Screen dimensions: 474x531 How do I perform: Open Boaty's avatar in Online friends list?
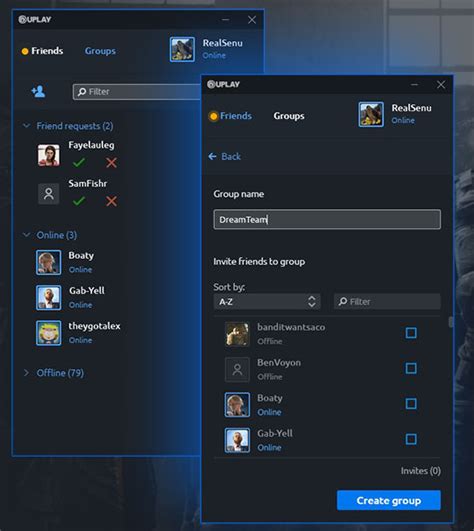49,262
